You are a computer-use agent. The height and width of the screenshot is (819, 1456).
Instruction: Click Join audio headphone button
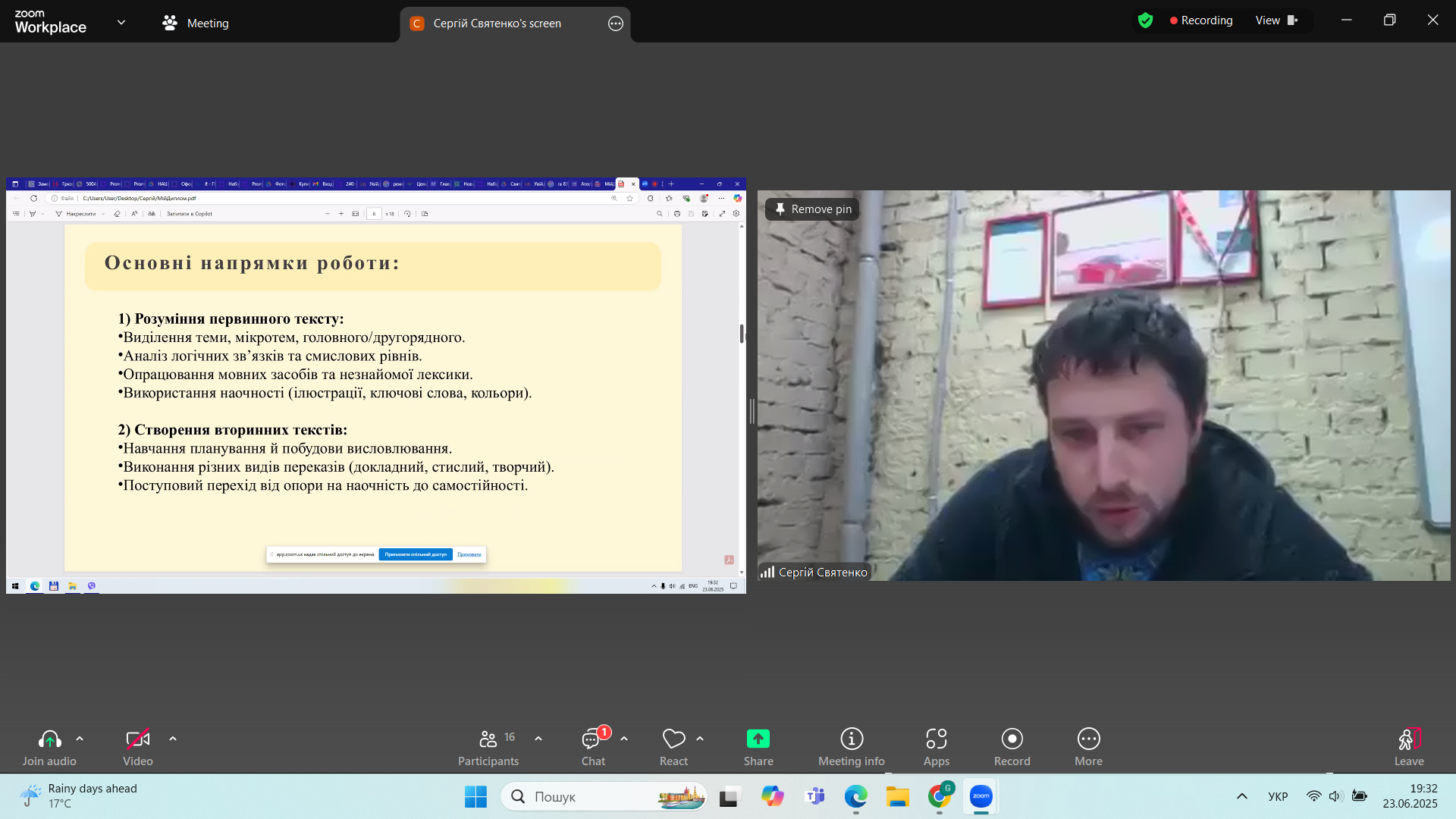(49, 748)
